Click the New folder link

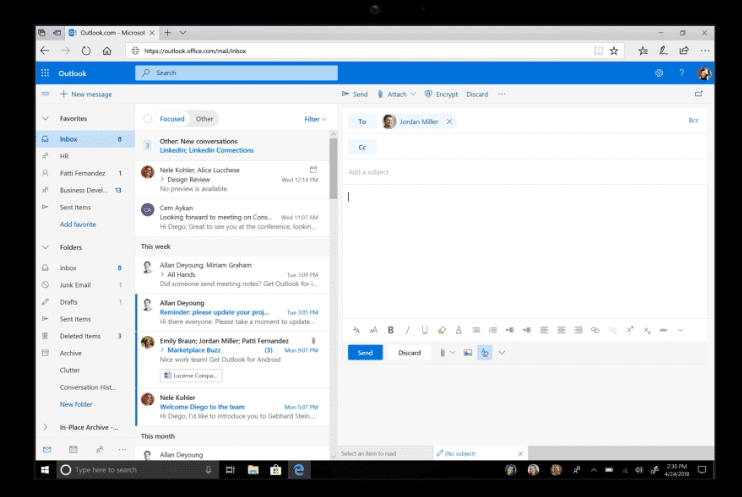coord(76,404)
